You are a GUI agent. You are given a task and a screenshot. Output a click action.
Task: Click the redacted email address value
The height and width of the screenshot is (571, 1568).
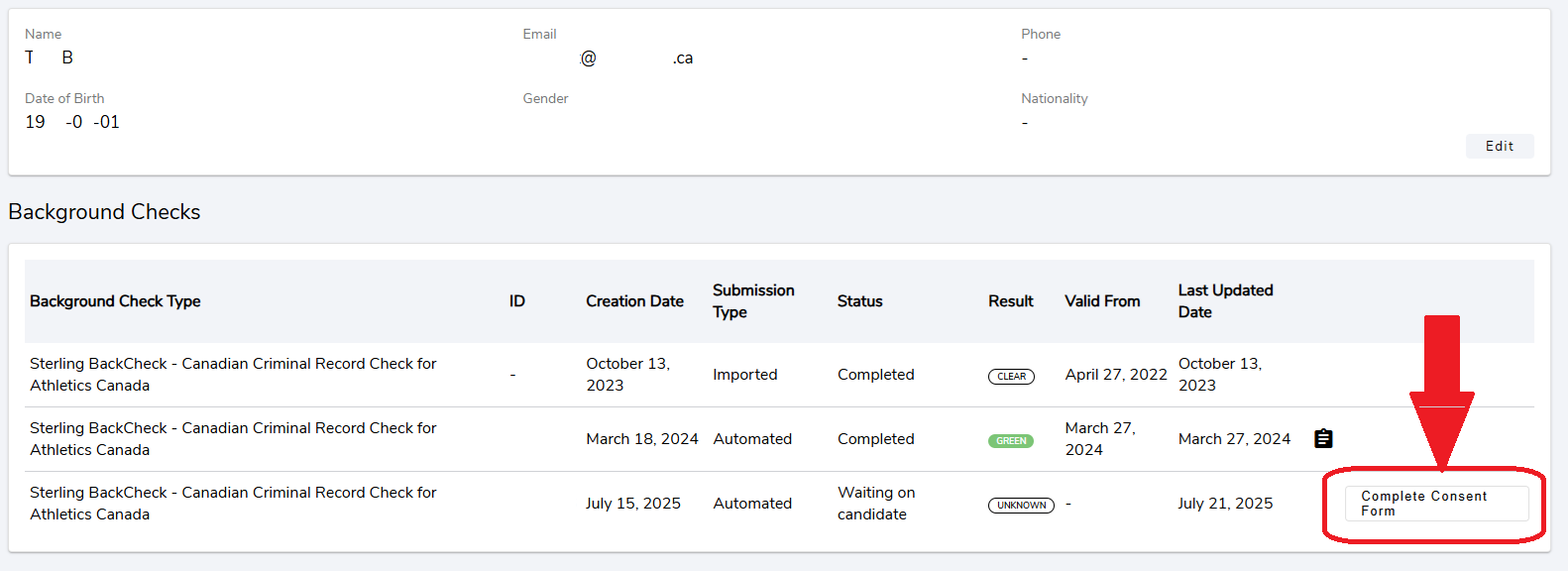pos(607,58)
